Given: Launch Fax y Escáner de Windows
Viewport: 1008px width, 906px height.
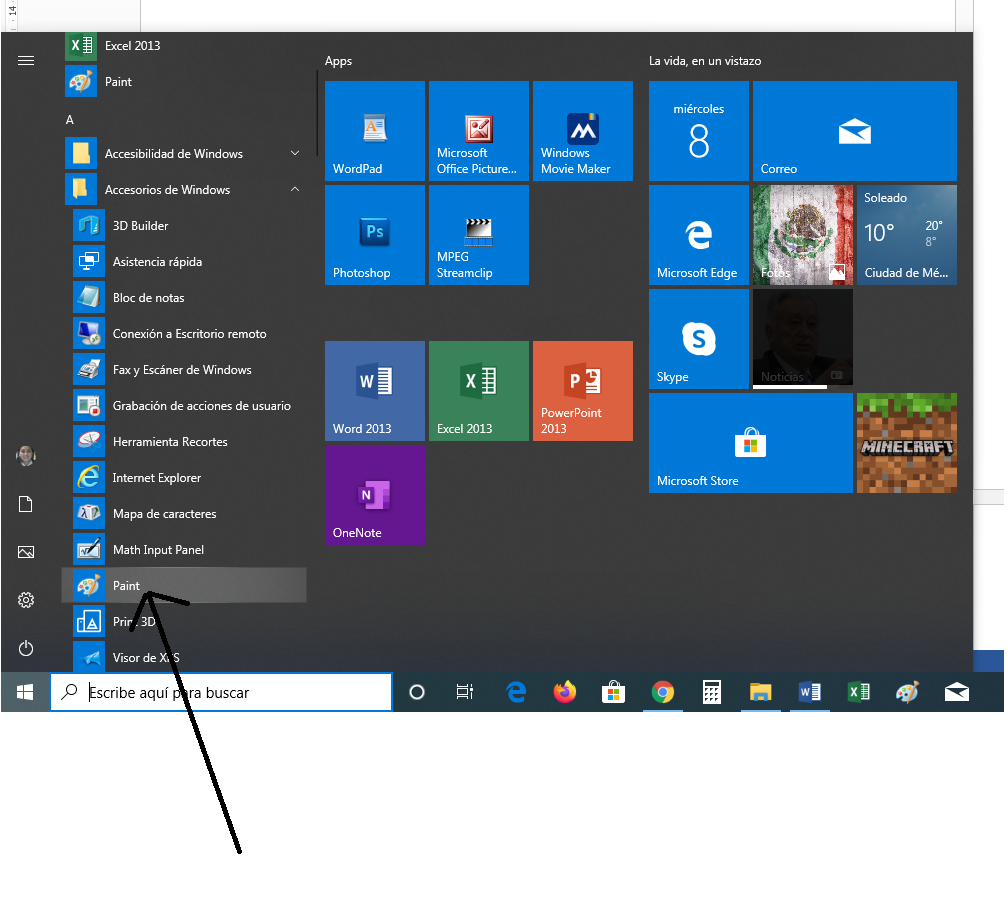Looking at the screenshot, I should pos(184,370).
